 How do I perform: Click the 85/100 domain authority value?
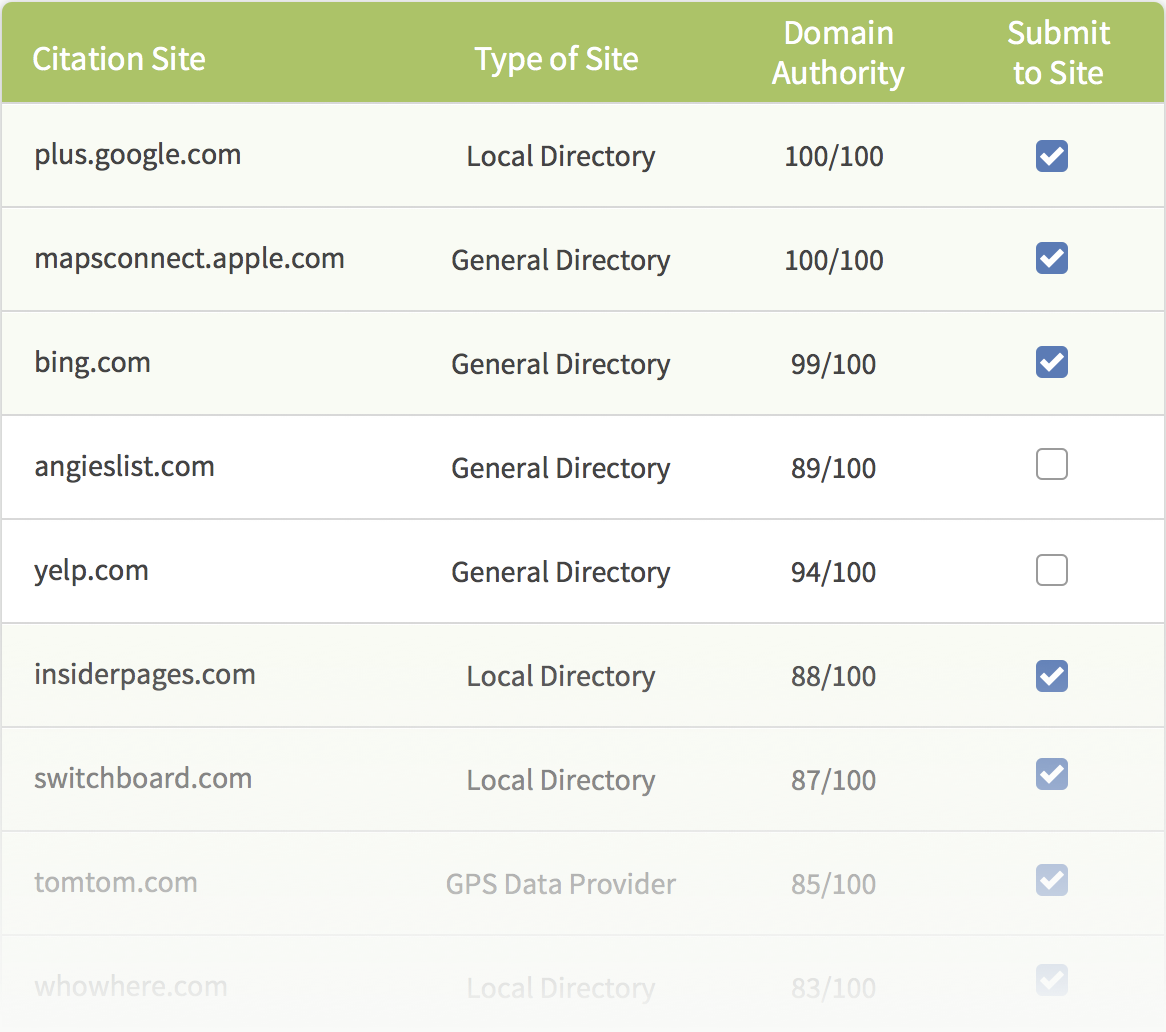[833, 885]
